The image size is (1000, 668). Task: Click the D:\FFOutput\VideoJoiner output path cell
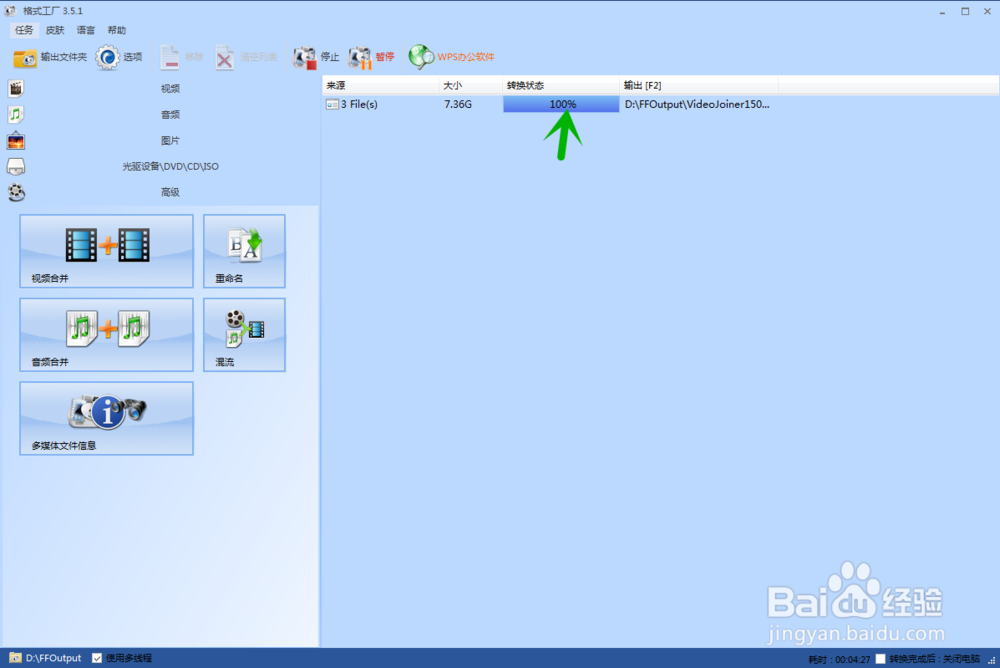click(697, 104)
